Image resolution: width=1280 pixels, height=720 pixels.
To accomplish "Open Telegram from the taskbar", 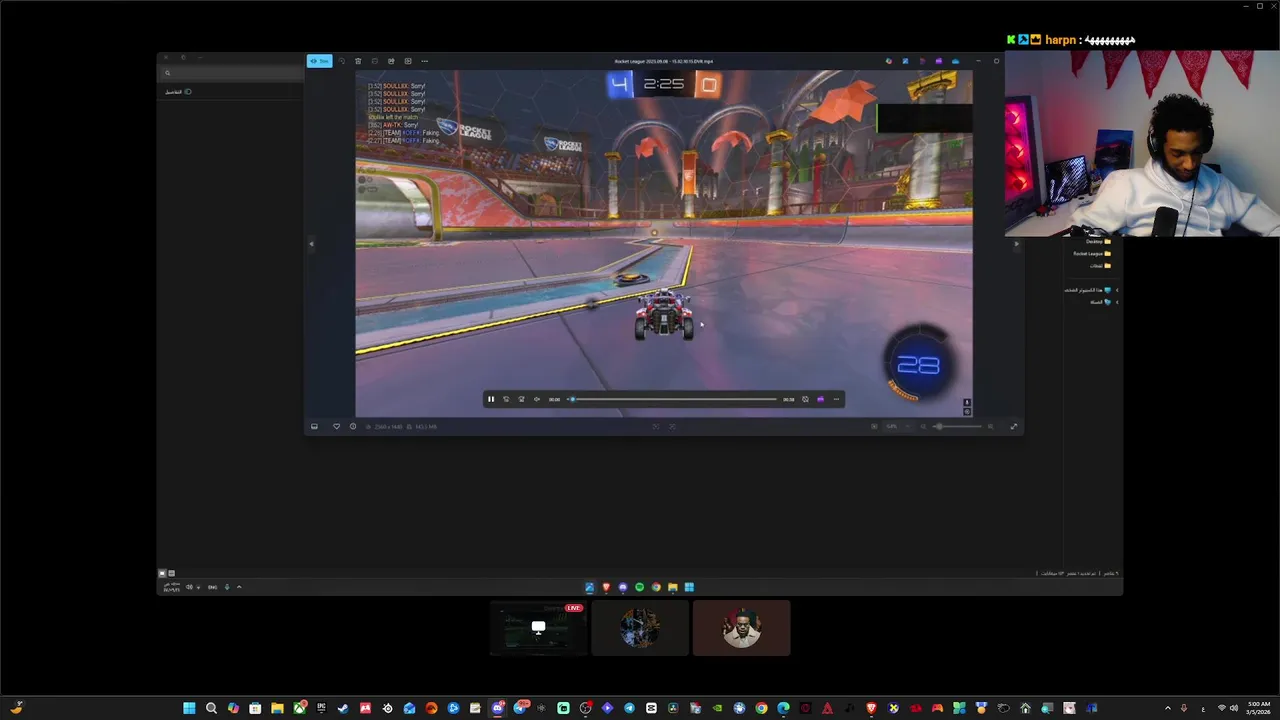I will [x=629, y=708].
